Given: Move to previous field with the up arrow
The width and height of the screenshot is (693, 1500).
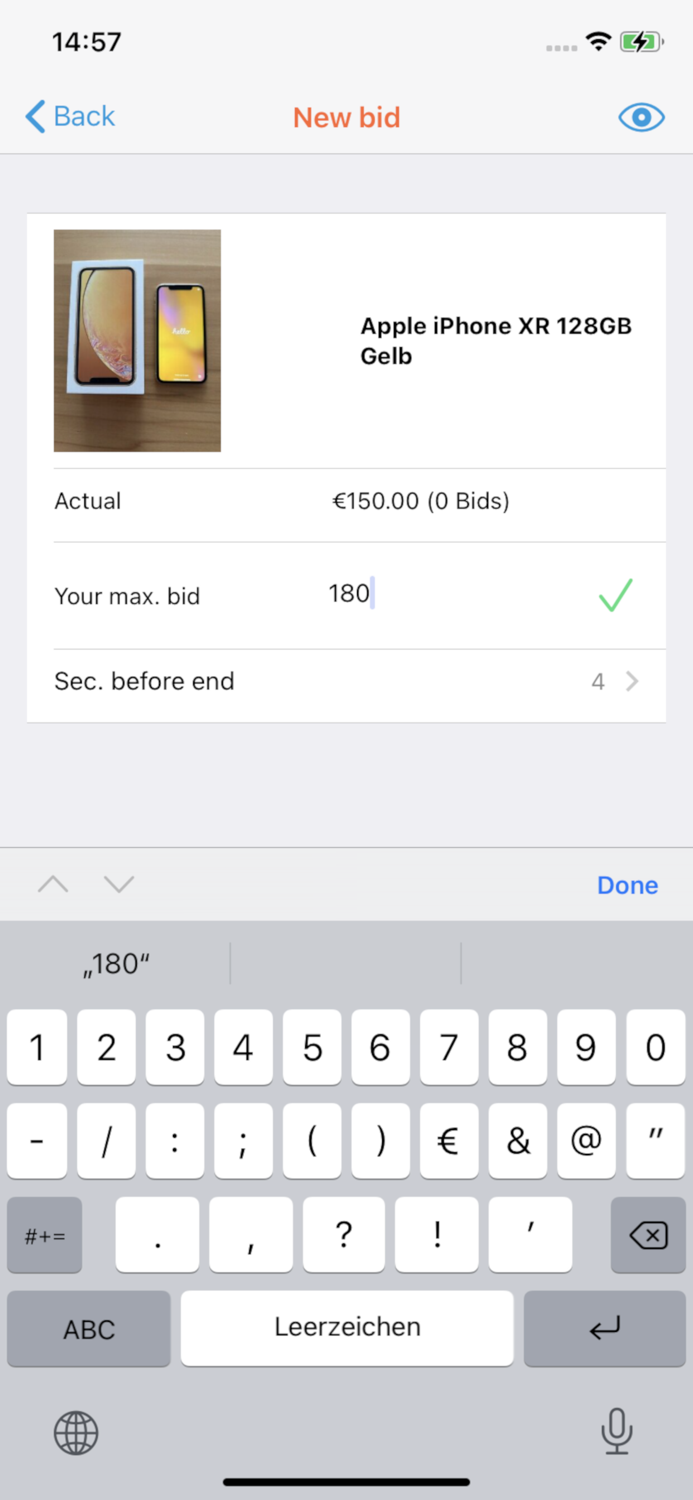Looking at the screenshot, I should click(x=52, y=884).
